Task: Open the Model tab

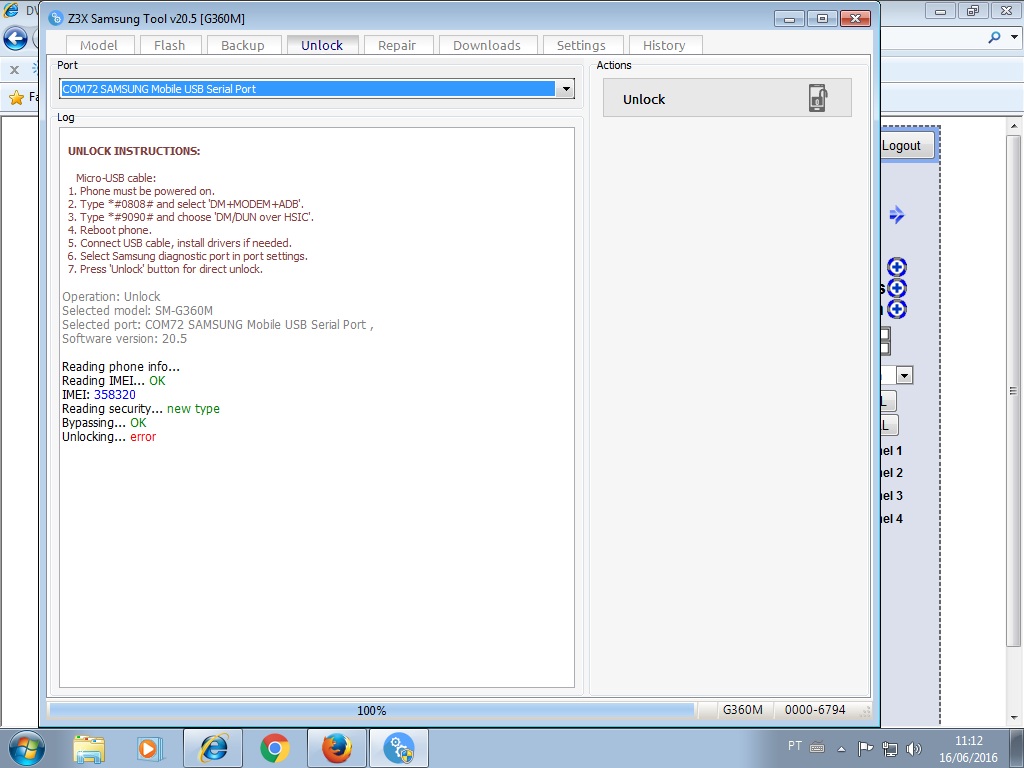Action: pos(99,45)
